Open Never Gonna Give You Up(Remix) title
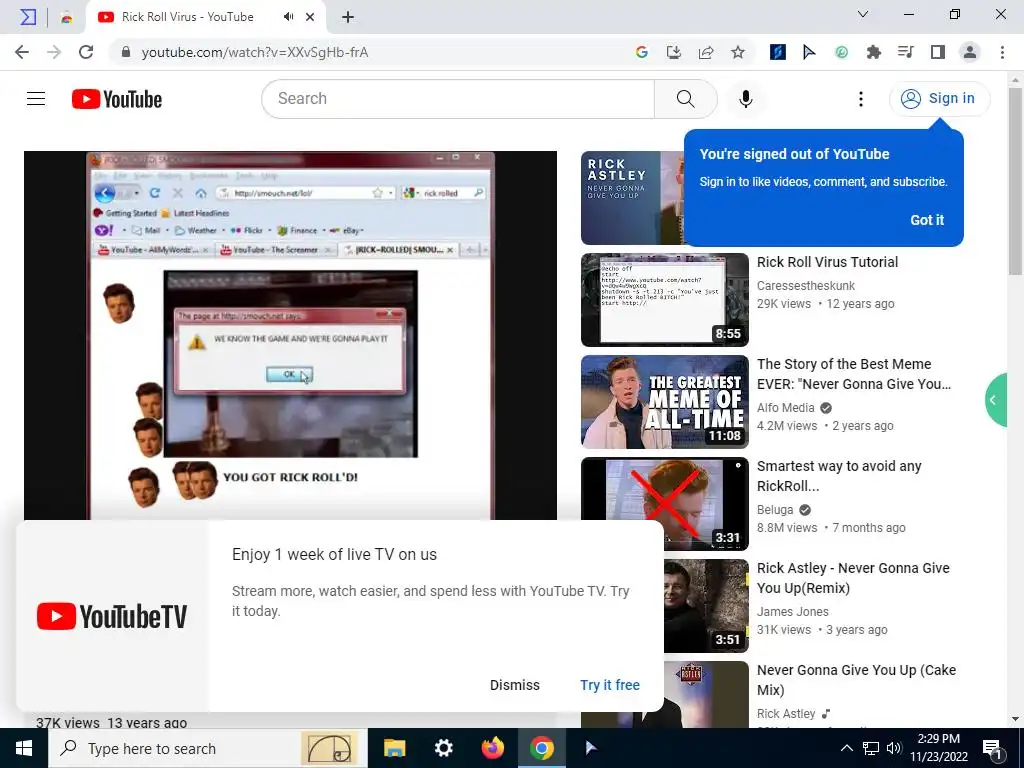Viewport: 1024px width, 768px height. [853, 578]
